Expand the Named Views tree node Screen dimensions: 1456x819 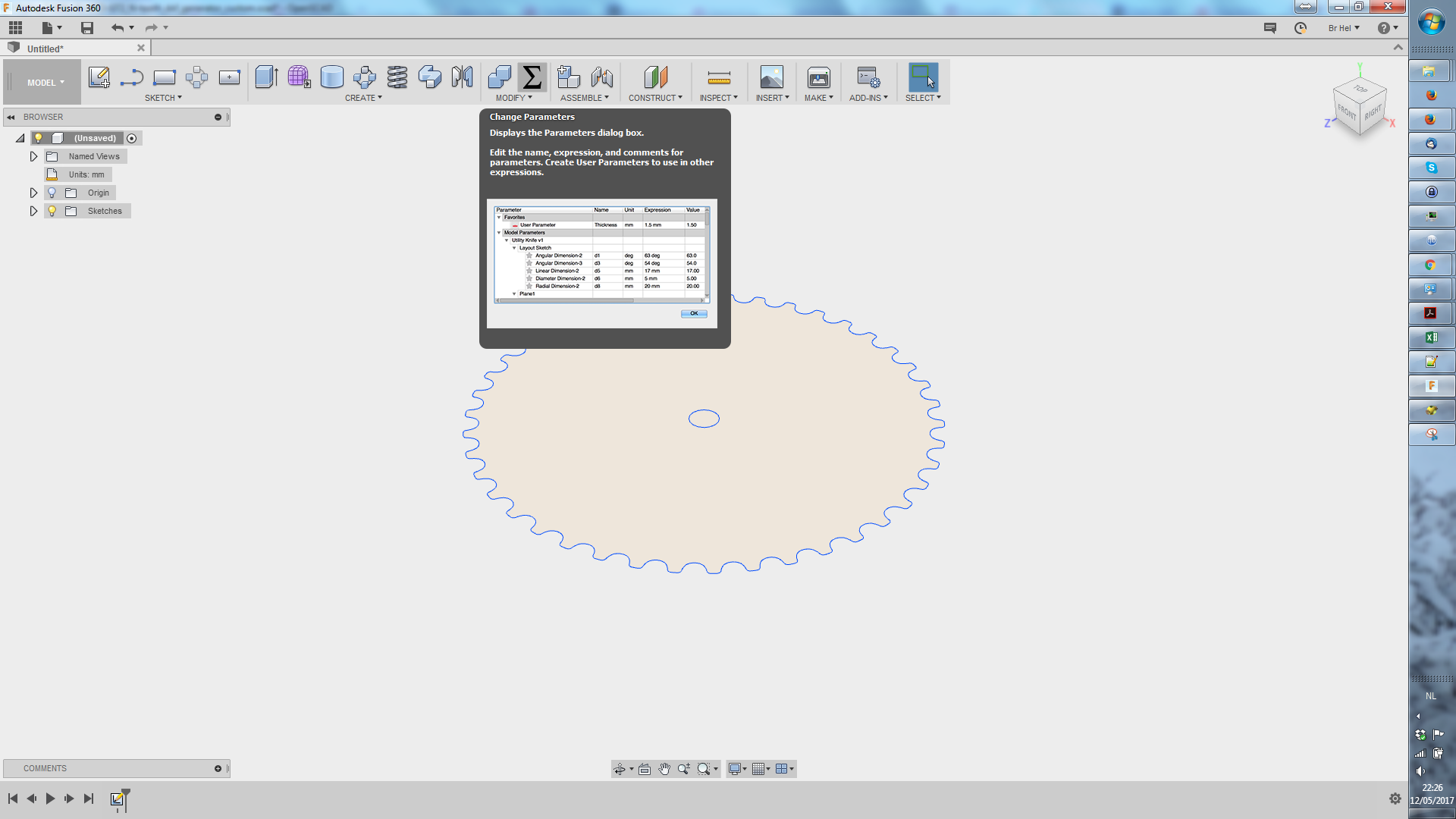tap(33, 156)
